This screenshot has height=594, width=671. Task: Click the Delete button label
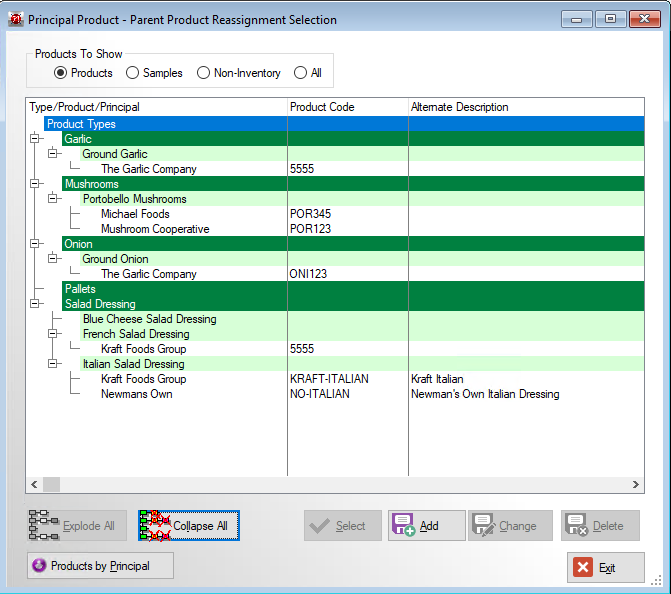pos(608,526)
